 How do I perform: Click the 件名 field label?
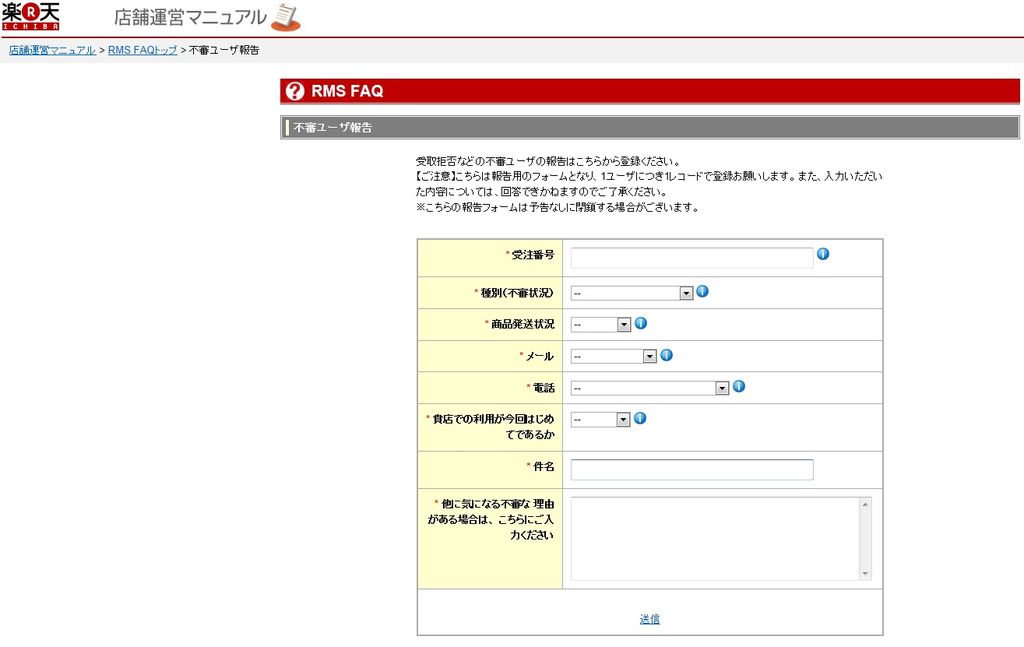[544, 466]
